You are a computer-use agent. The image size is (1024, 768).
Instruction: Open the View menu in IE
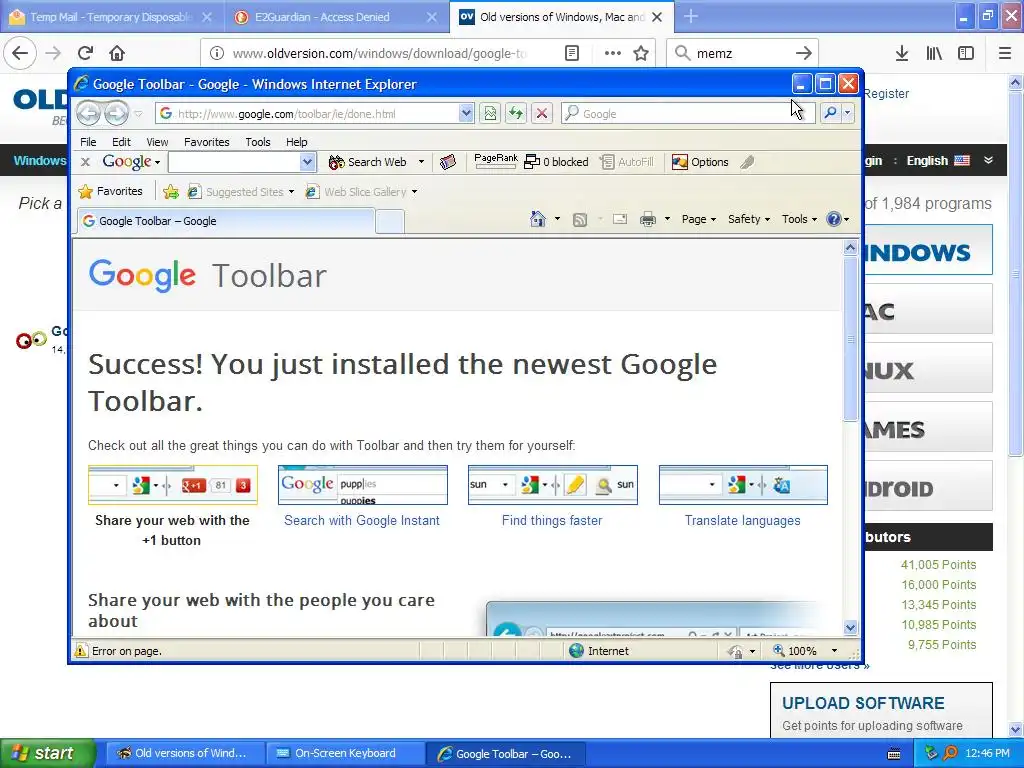pyautogui.click(x=157, y=142)
